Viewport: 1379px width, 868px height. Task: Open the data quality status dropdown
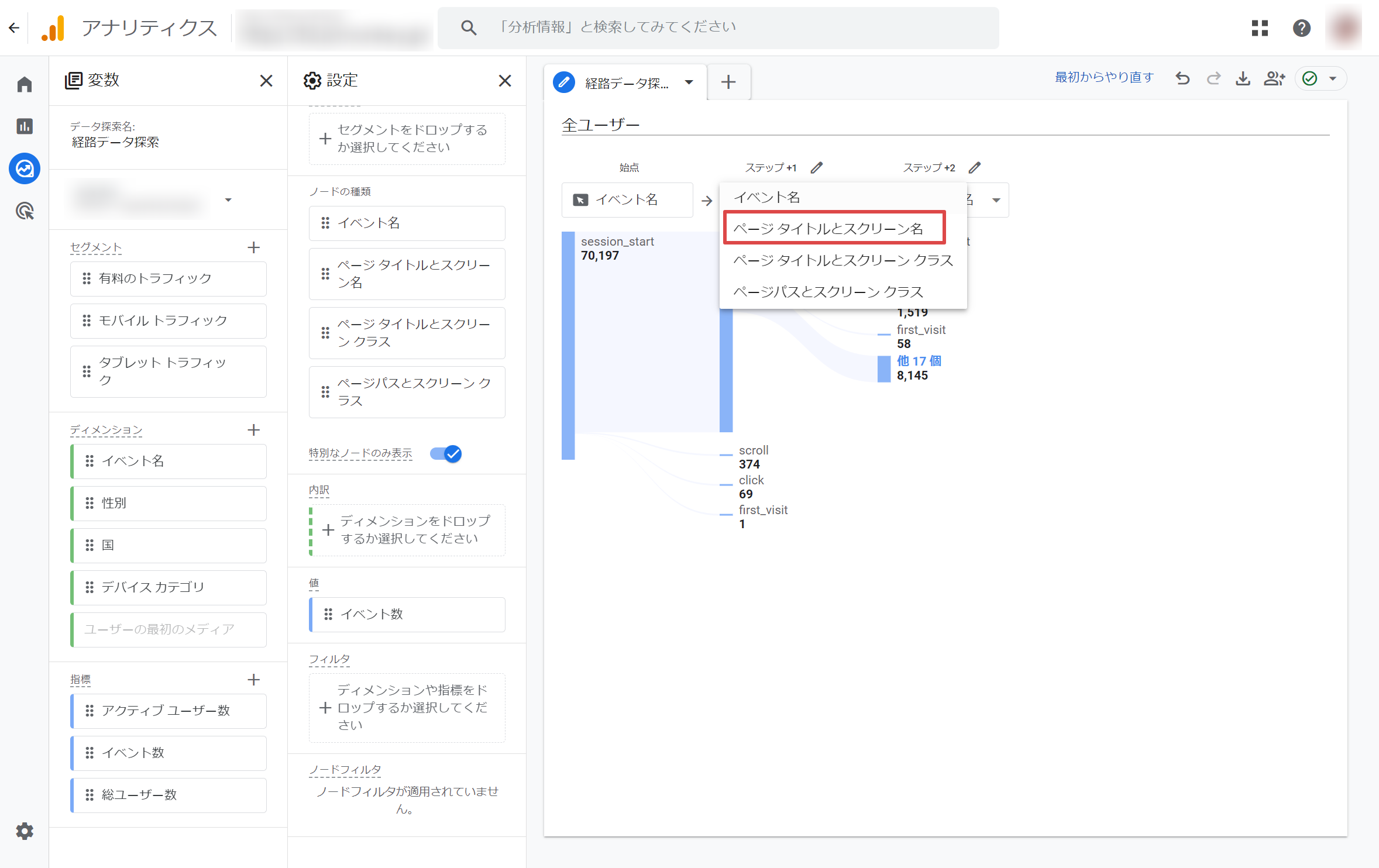click(1321, 78)
